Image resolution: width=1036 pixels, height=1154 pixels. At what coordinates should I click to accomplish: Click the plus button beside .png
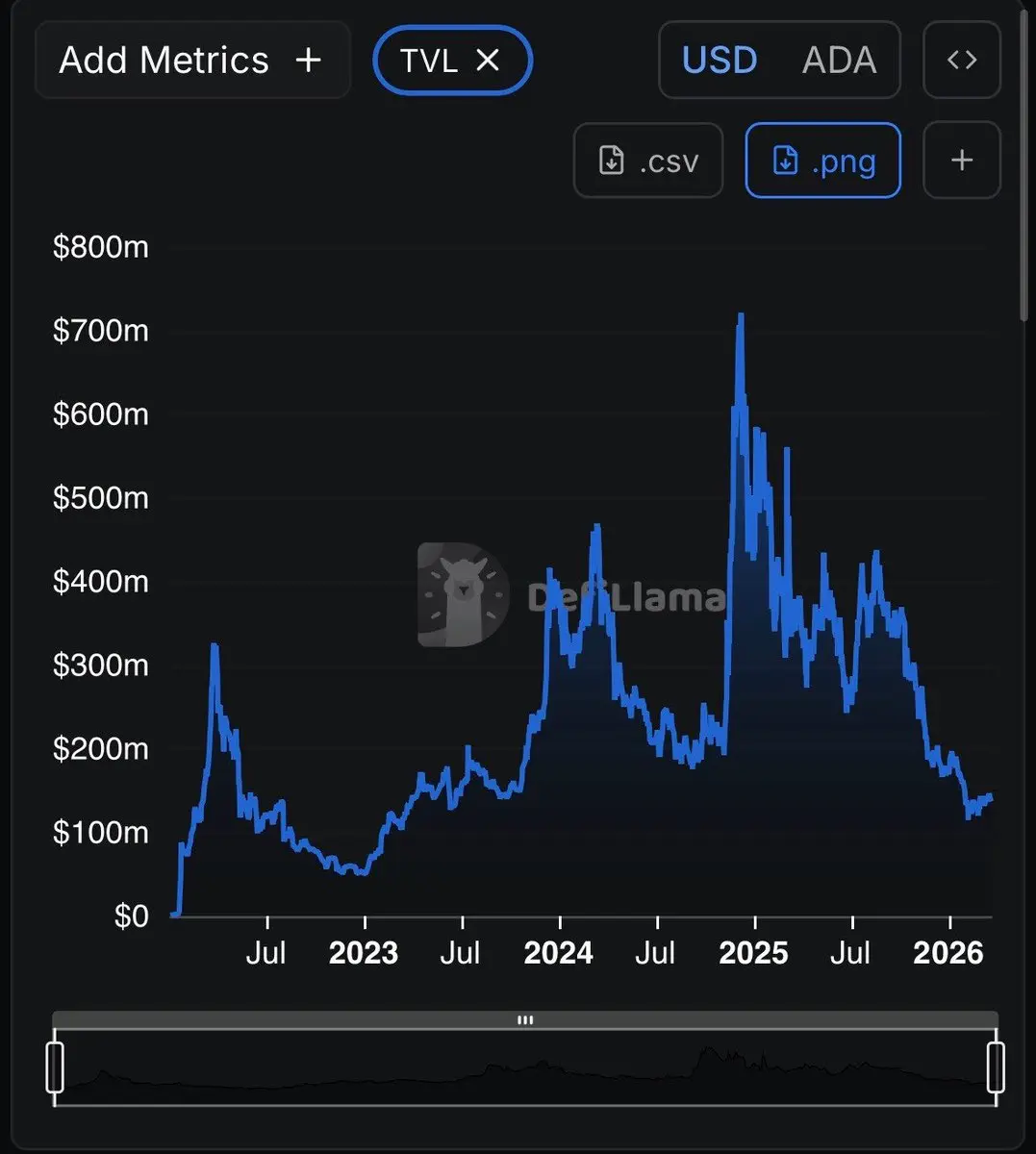(x=962, y=161)
